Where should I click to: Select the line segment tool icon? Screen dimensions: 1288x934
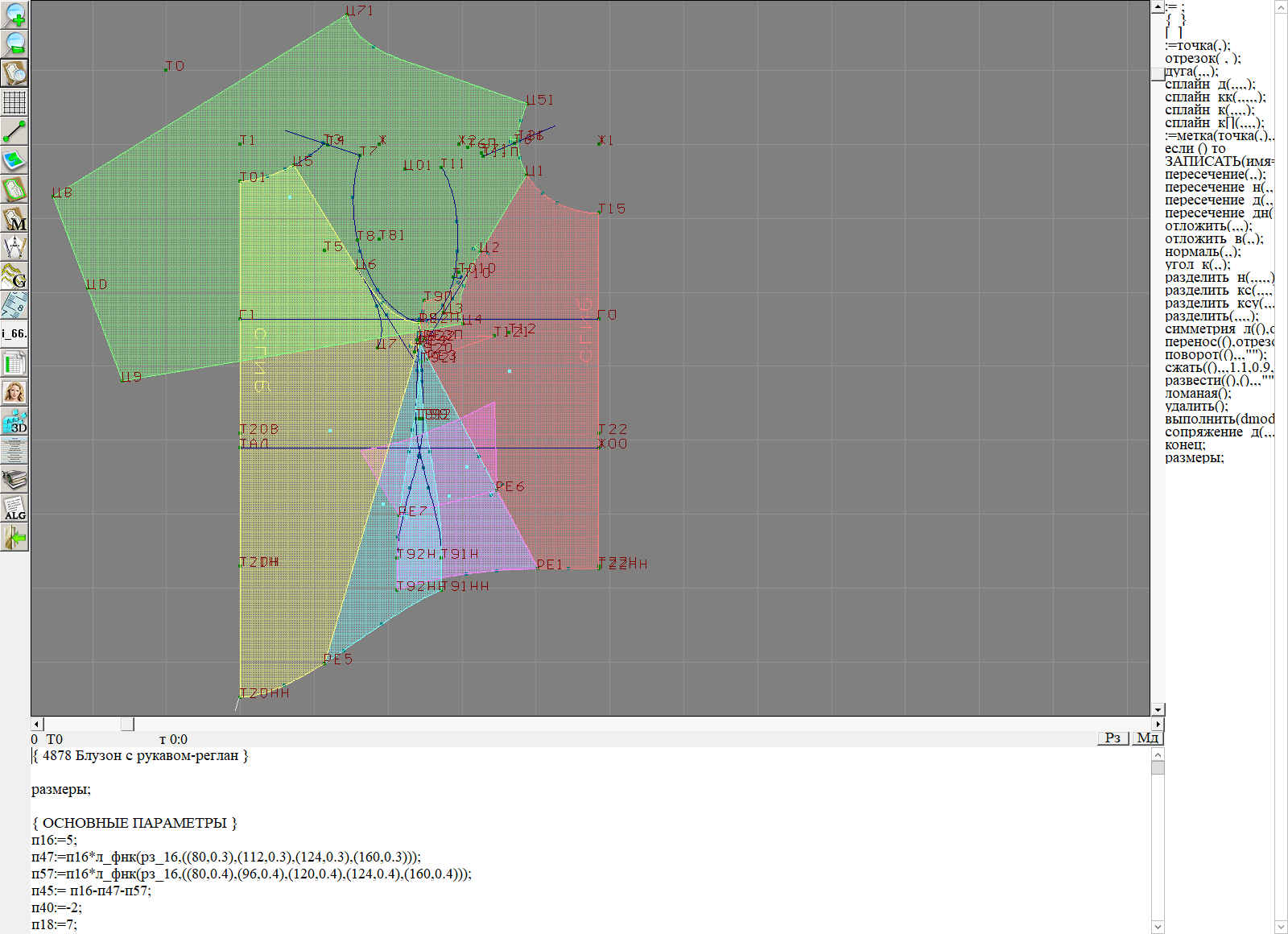pyautogui.click(x=14, y=131)
